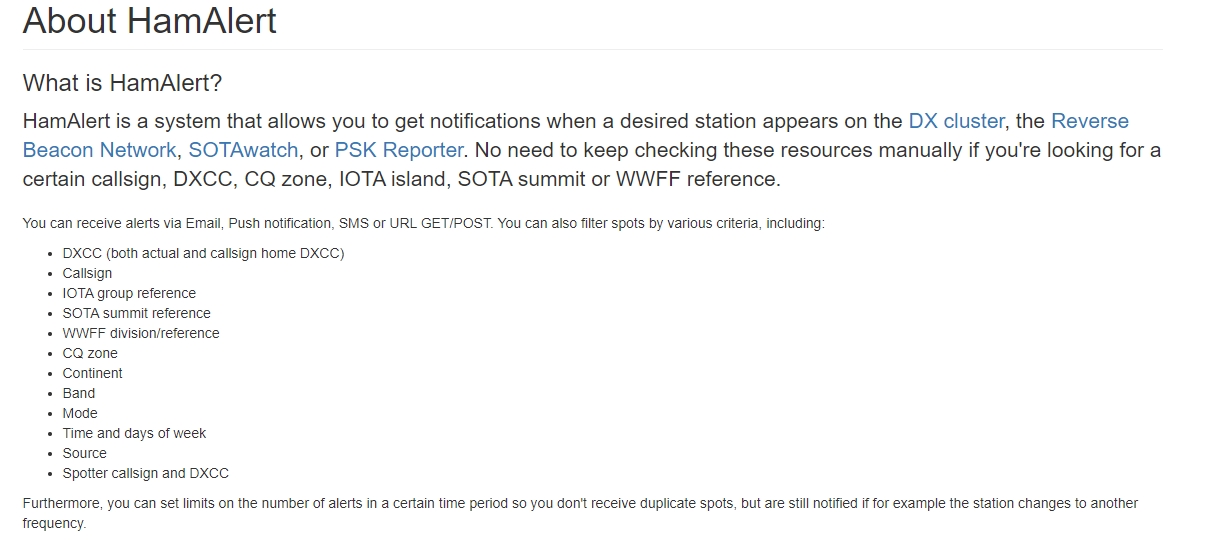1232x540 pixels.
Task: Open the DX cluster link
Action: [x=956, y=121]
